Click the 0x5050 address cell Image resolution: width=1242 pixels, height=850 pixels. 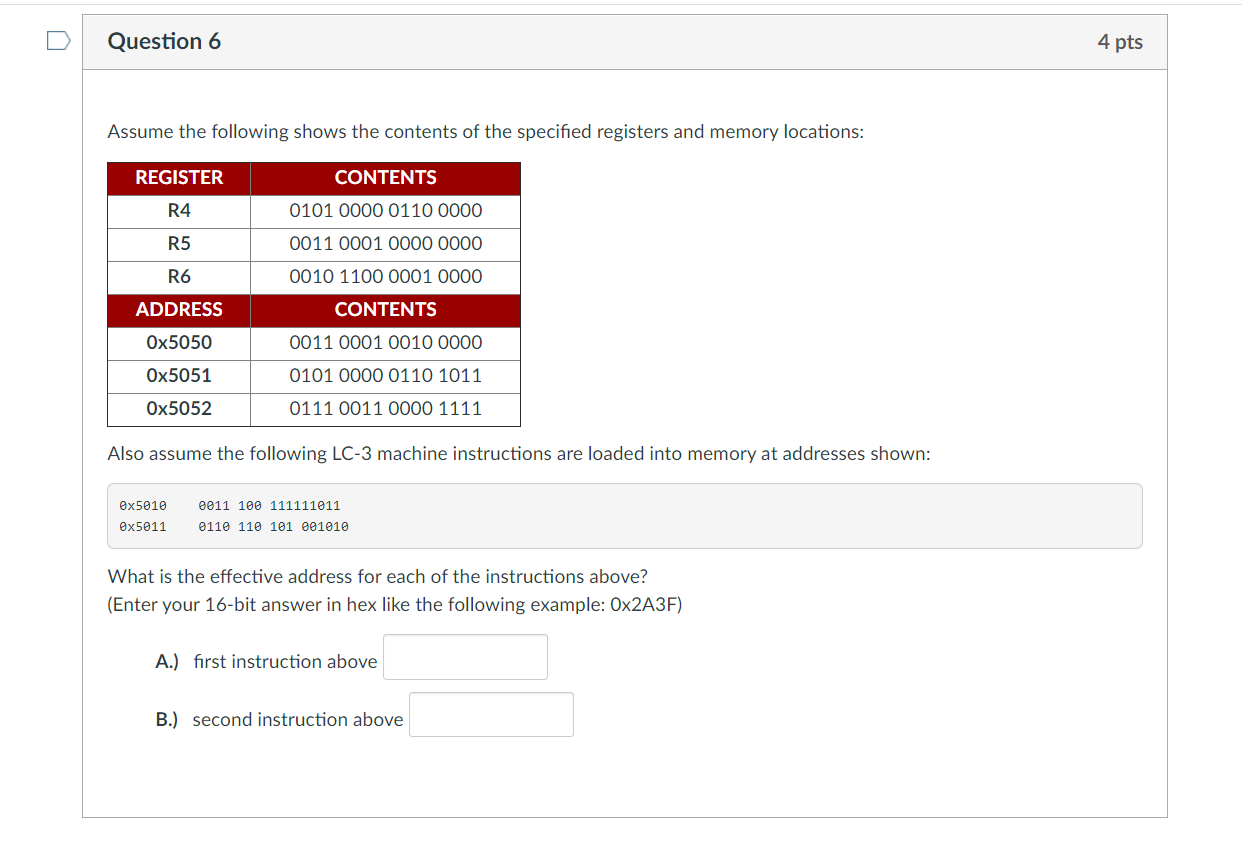click(179, 343)
